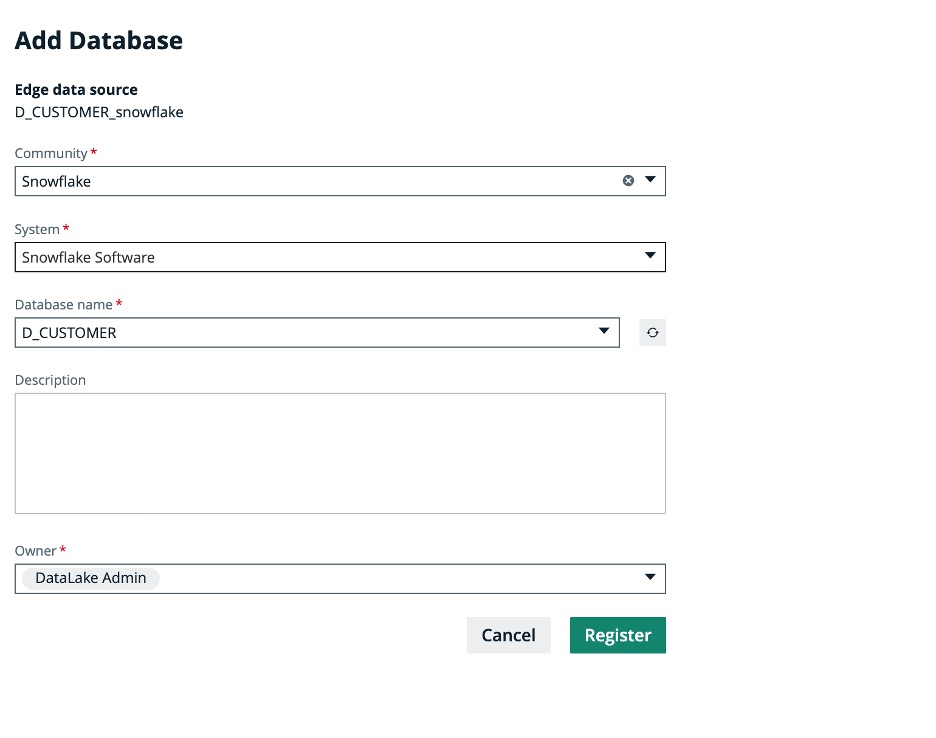
Task: Click the Owner field label
Action: pyautogui.click(x=36, y=551)
